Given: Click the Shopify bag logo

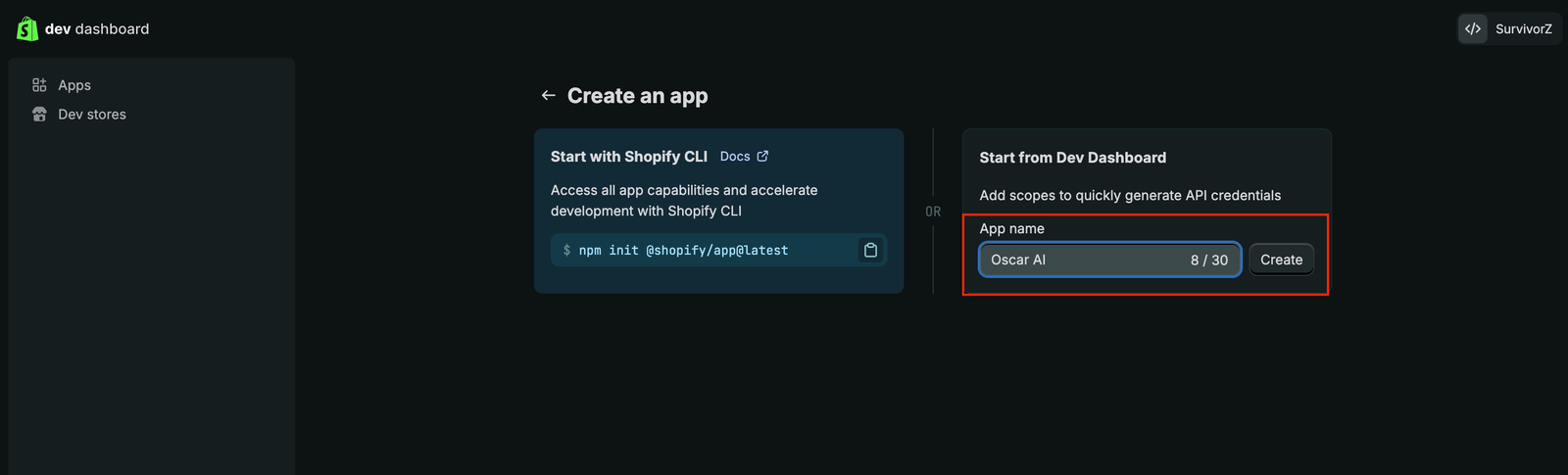Looking at the screenshot, I should (x=27, y=29).
